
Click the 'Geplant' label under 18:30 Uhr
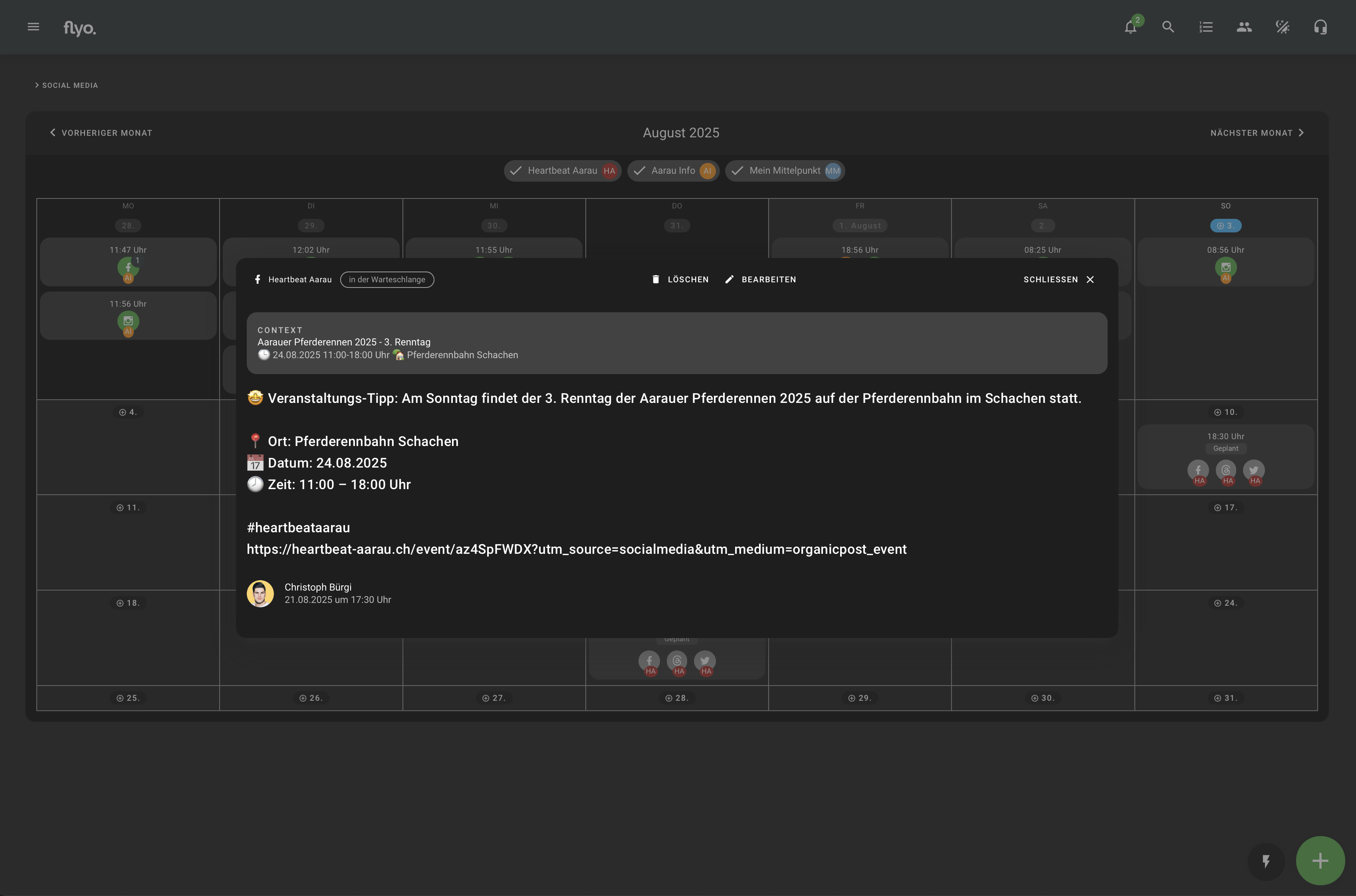(x=1226, y=448)
